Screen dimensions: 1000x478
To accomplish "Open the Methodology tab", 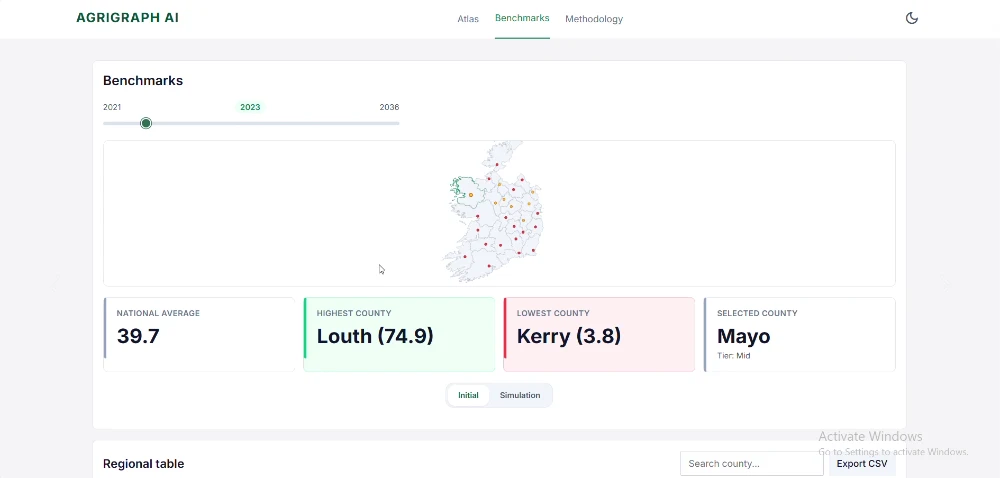I will [594, 19].
